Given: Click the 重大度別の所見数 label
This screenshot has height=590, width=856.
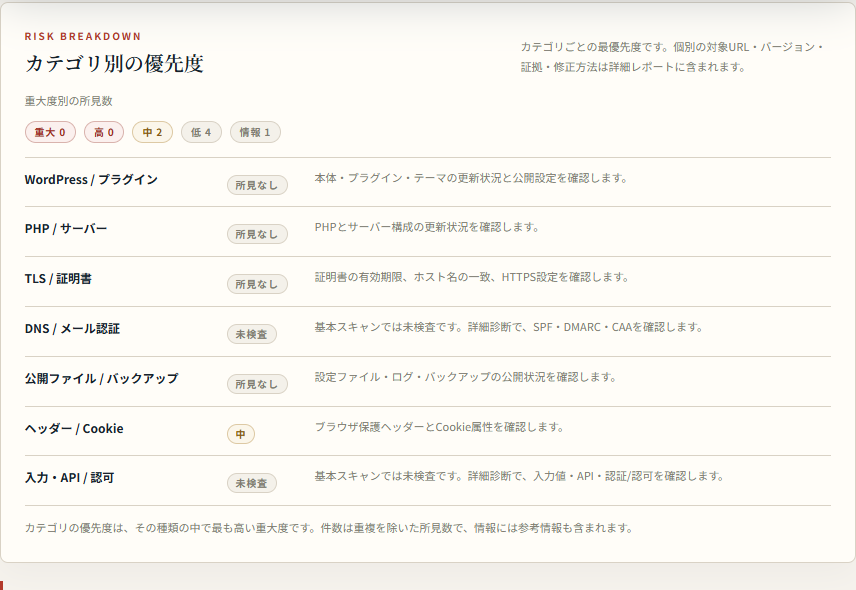Looking at the screenshot, I should [x=69, y=101].
